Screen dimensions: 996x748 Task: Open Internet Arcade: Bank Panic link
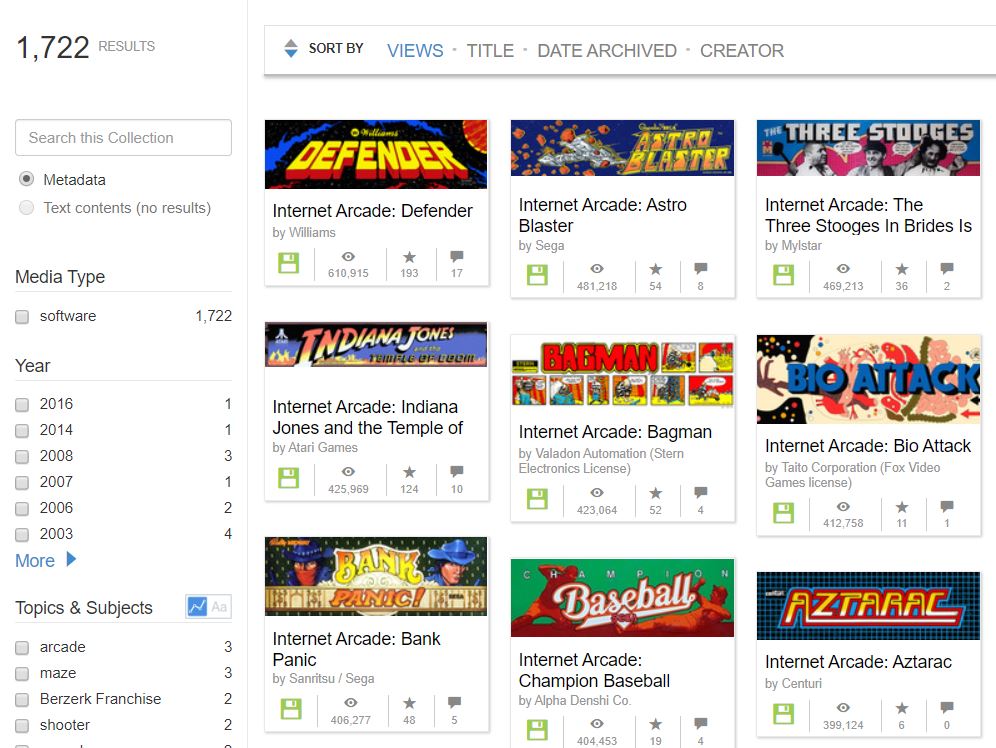(356, 649)
